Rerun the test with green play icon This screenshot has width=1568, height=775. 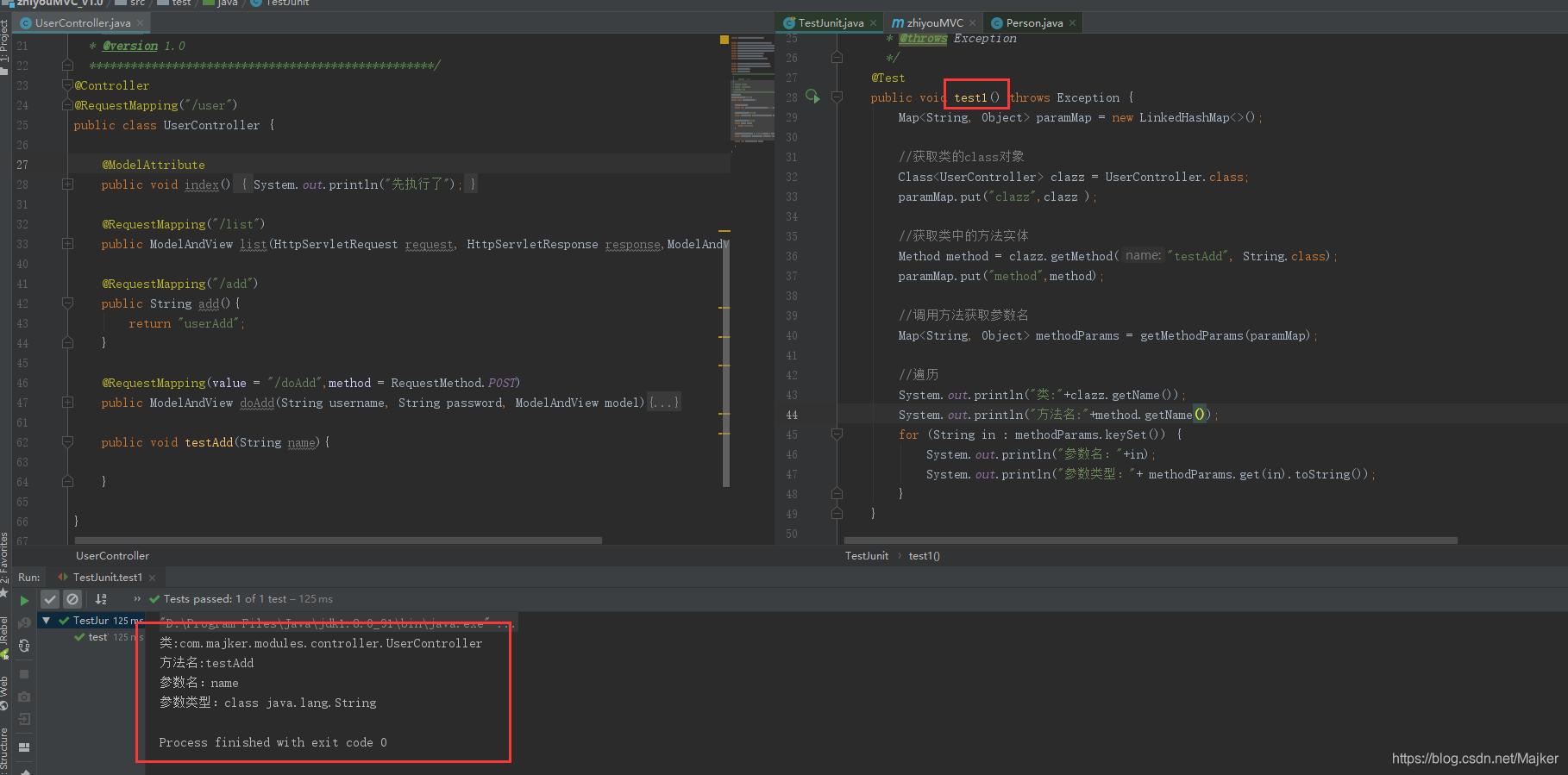point(24,600)
